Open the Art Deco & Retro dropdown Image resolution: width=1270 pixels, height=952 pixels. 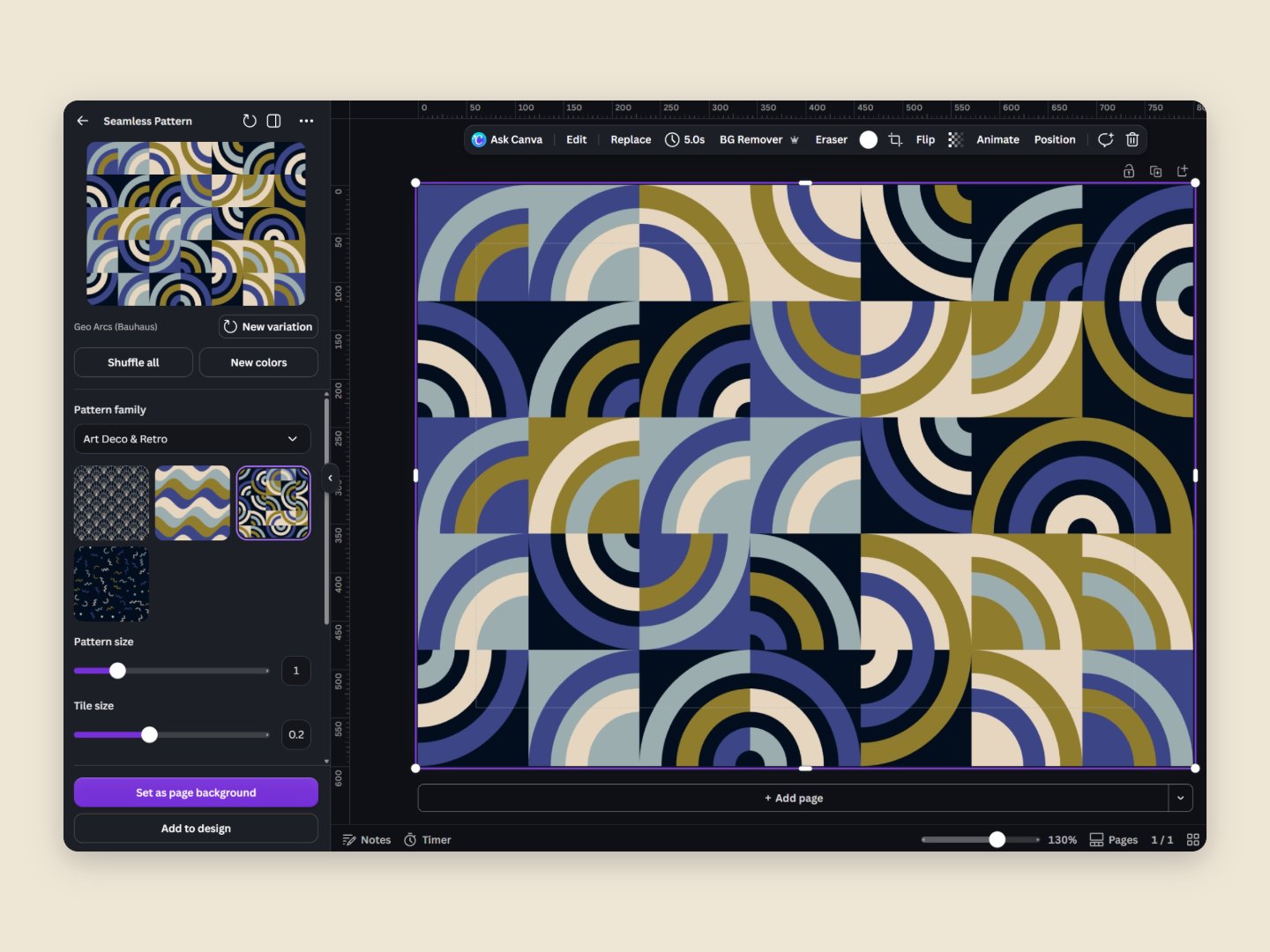tap(192, 439)
